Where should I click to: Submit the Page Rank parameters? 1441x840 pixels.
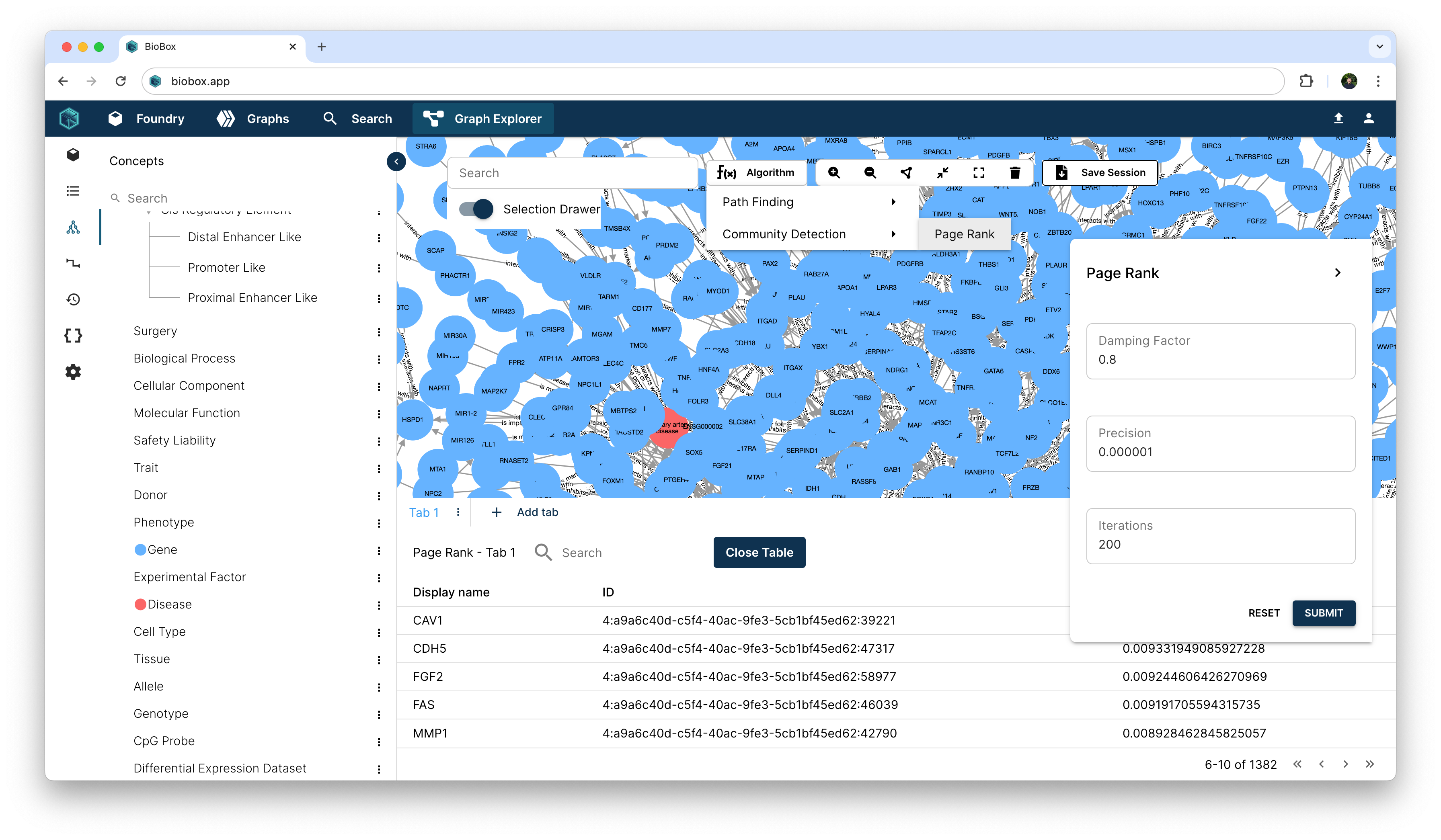(1323, 613)
